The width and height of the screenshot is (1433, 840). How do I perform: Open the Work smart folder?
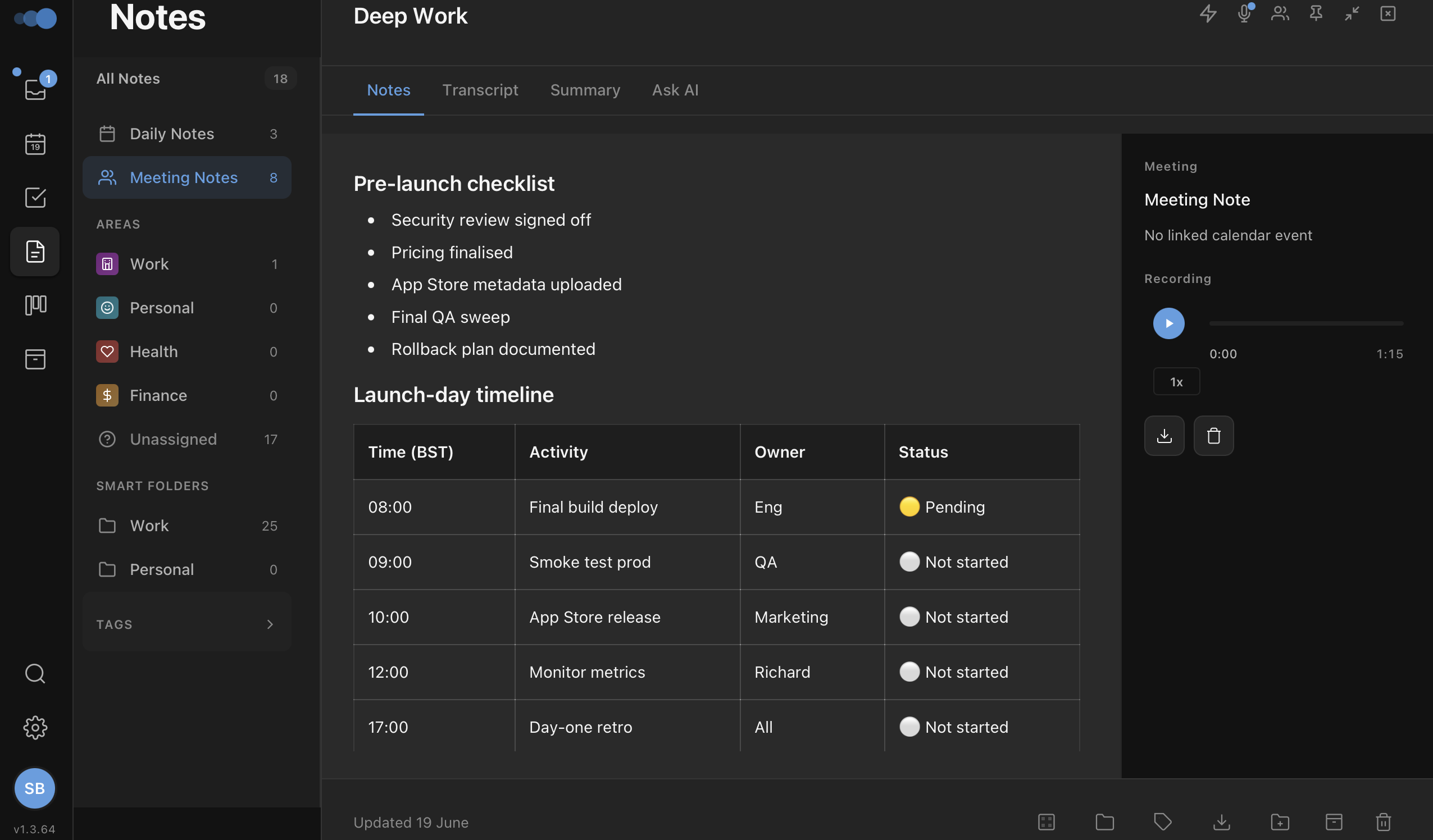point(187,525)
